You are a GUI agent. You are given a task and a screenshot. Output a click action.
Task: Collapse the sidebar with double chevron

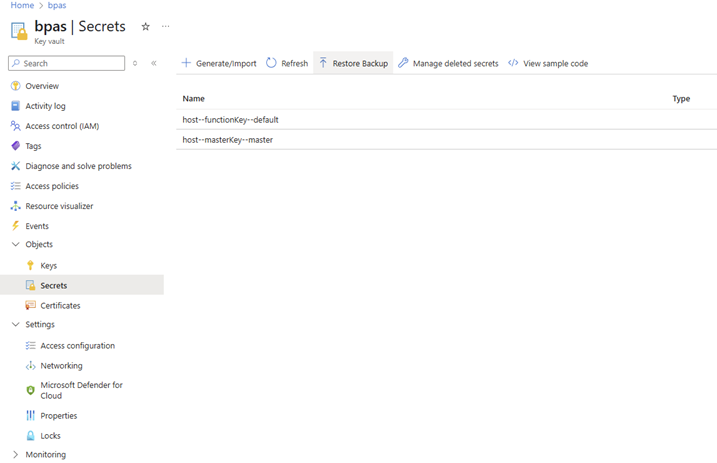point(154,63)
